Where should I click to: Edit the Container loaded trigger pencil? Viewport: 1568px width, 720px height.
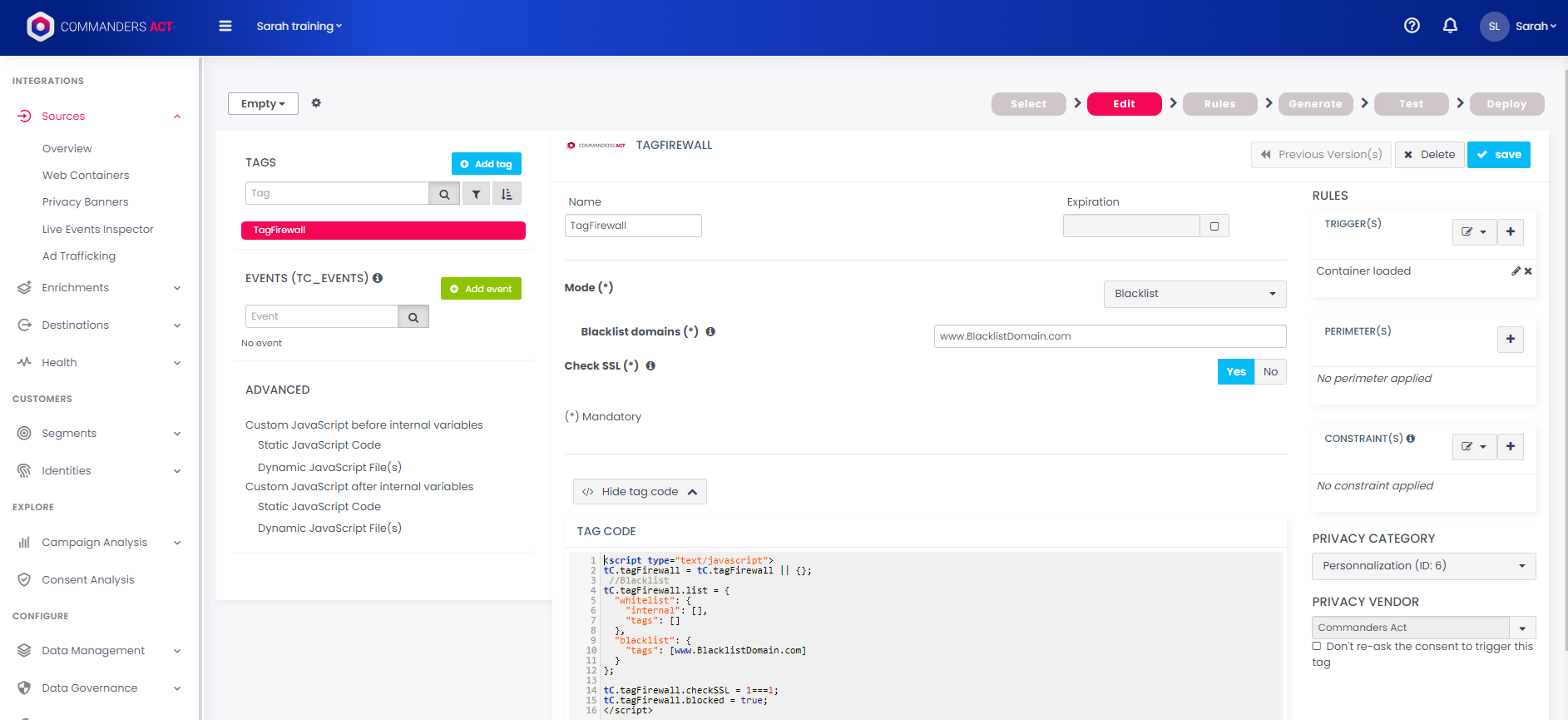click(1516, 271)
